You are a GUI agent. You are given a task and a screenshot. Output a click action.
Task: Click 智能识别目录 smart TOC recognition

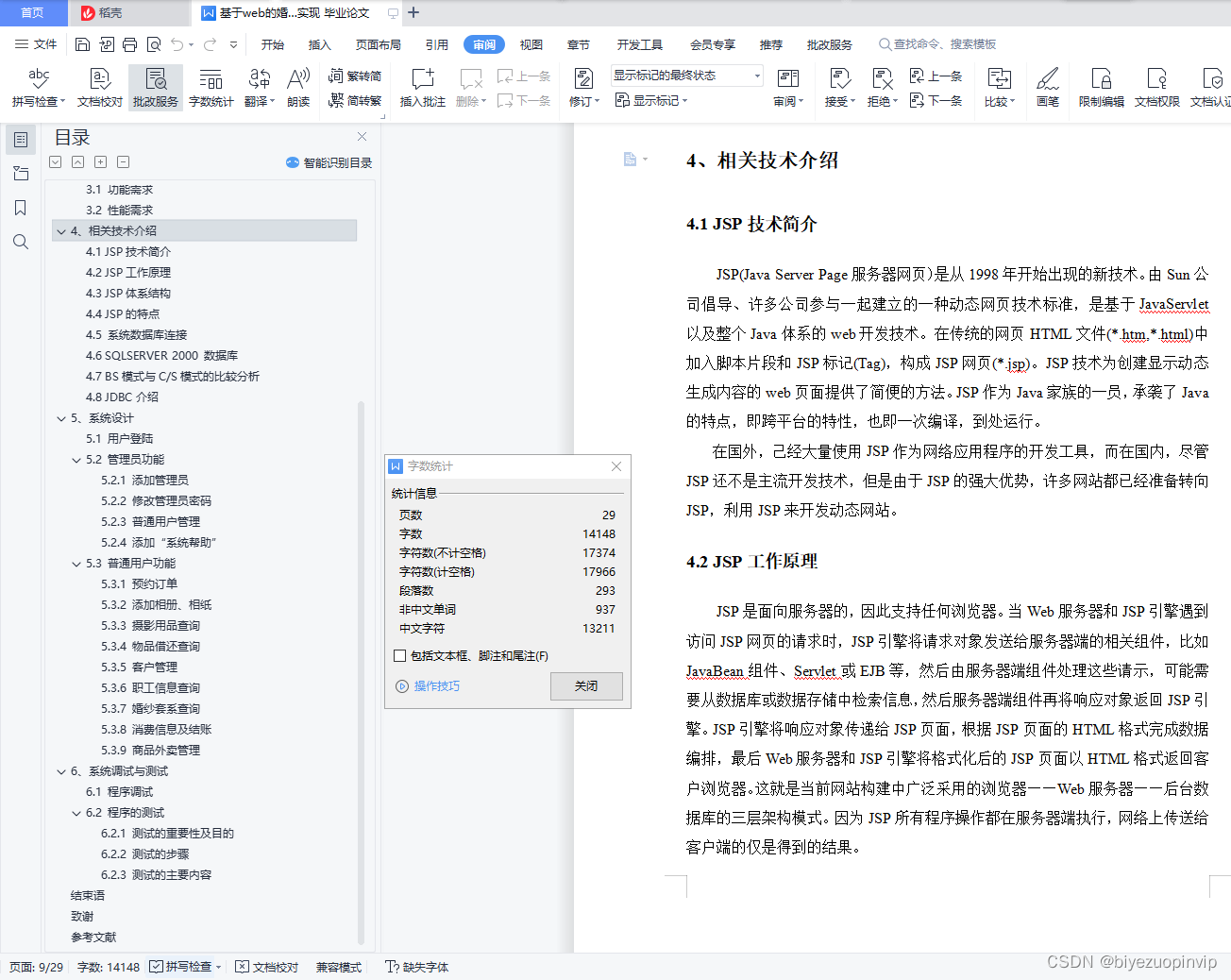click(329, 162)
